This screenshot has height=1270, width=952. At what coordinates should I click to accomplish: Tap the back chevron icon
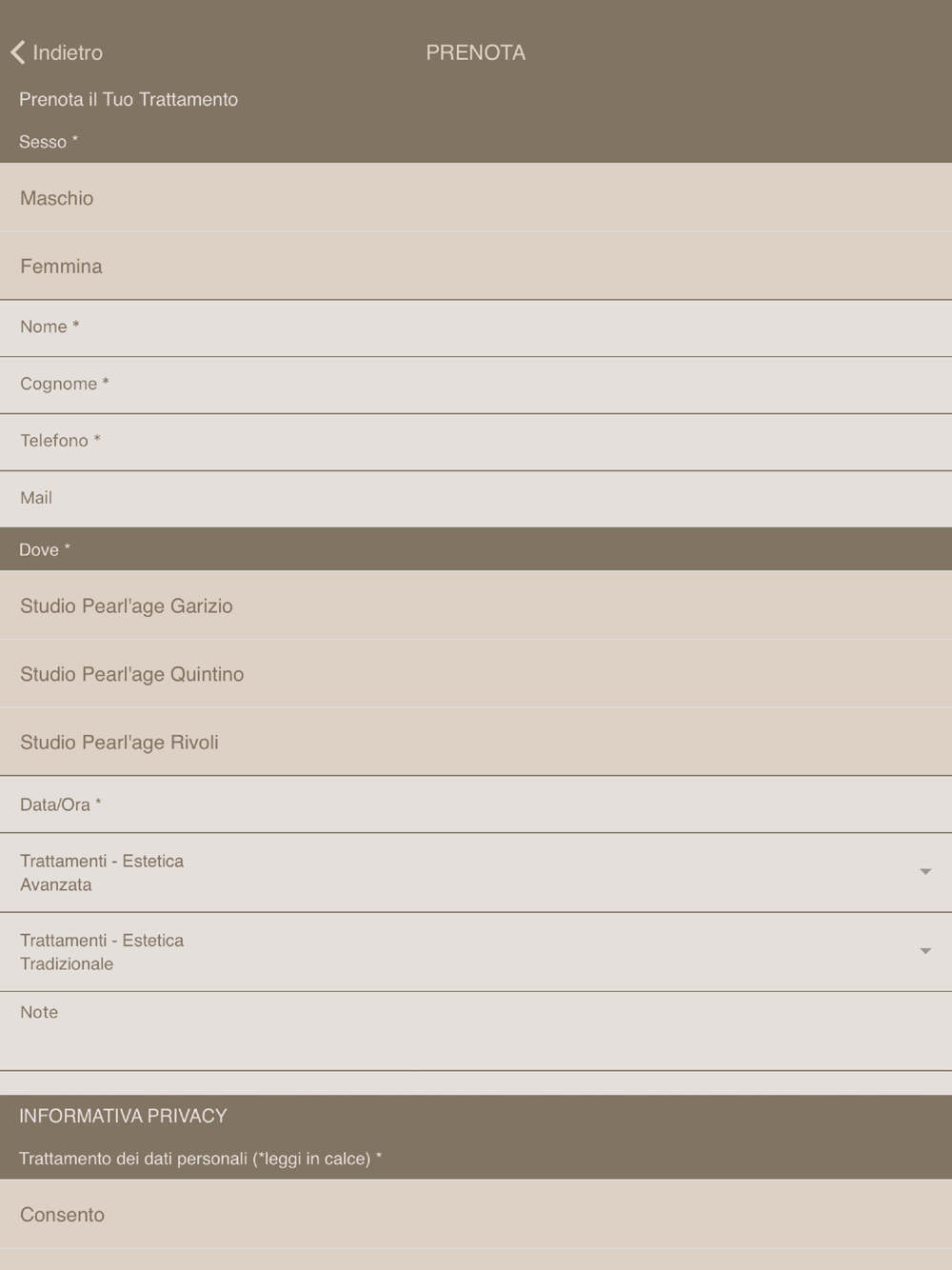coord(17,52)
